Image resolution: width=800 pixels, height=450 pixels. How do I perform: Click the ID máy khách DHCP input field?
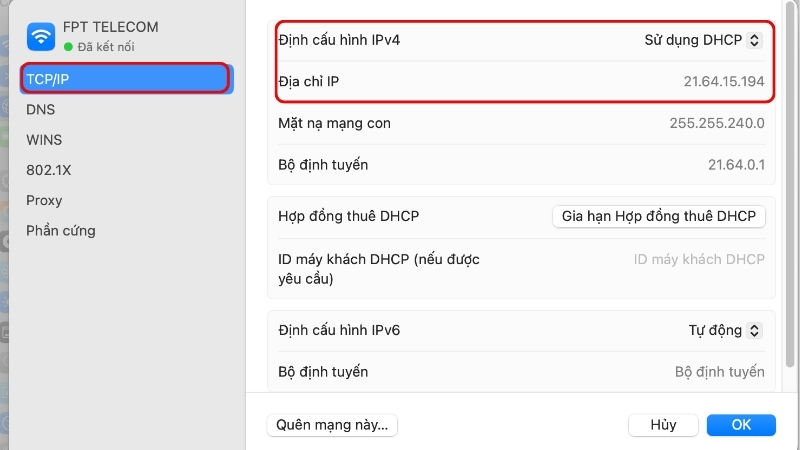point(699,259)
